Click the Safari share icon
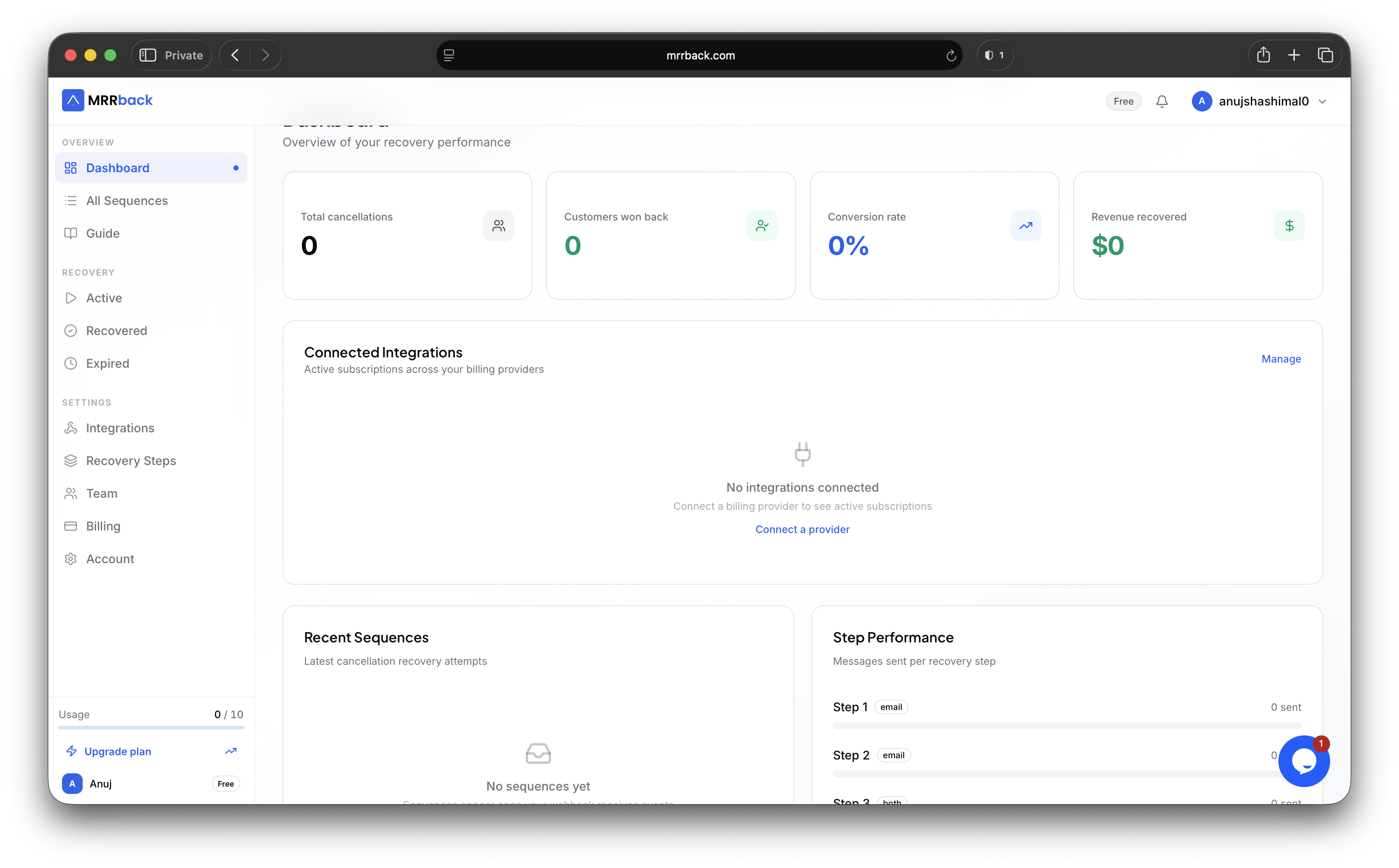Image resolution: width=1399 pixels, height=868 pixels. [x=1263, y=55]
